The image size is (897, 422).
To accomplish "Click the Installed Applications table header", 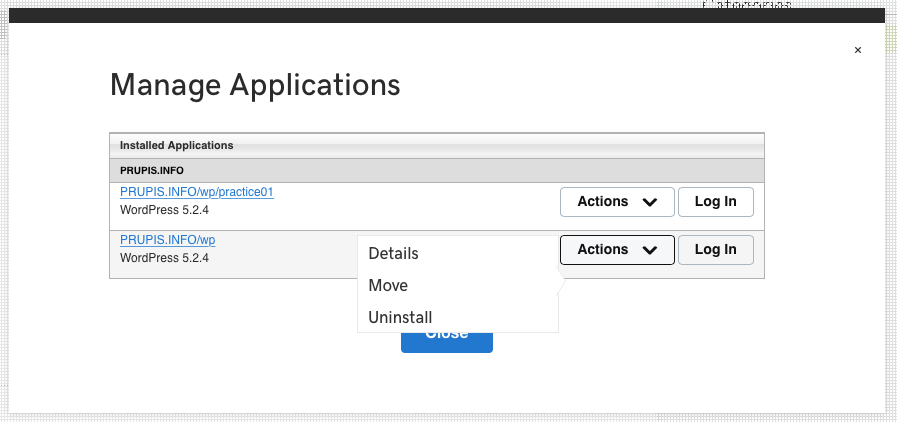I will click(176, 146).
